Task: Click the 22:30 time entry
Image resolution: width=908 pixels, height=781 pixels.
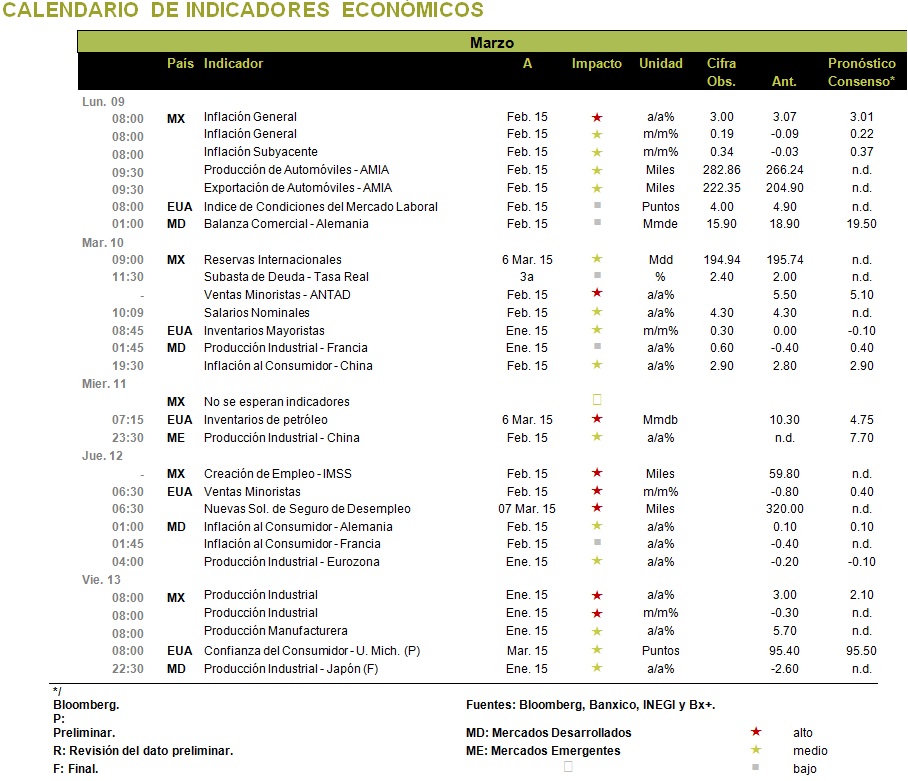Action: 128,669
